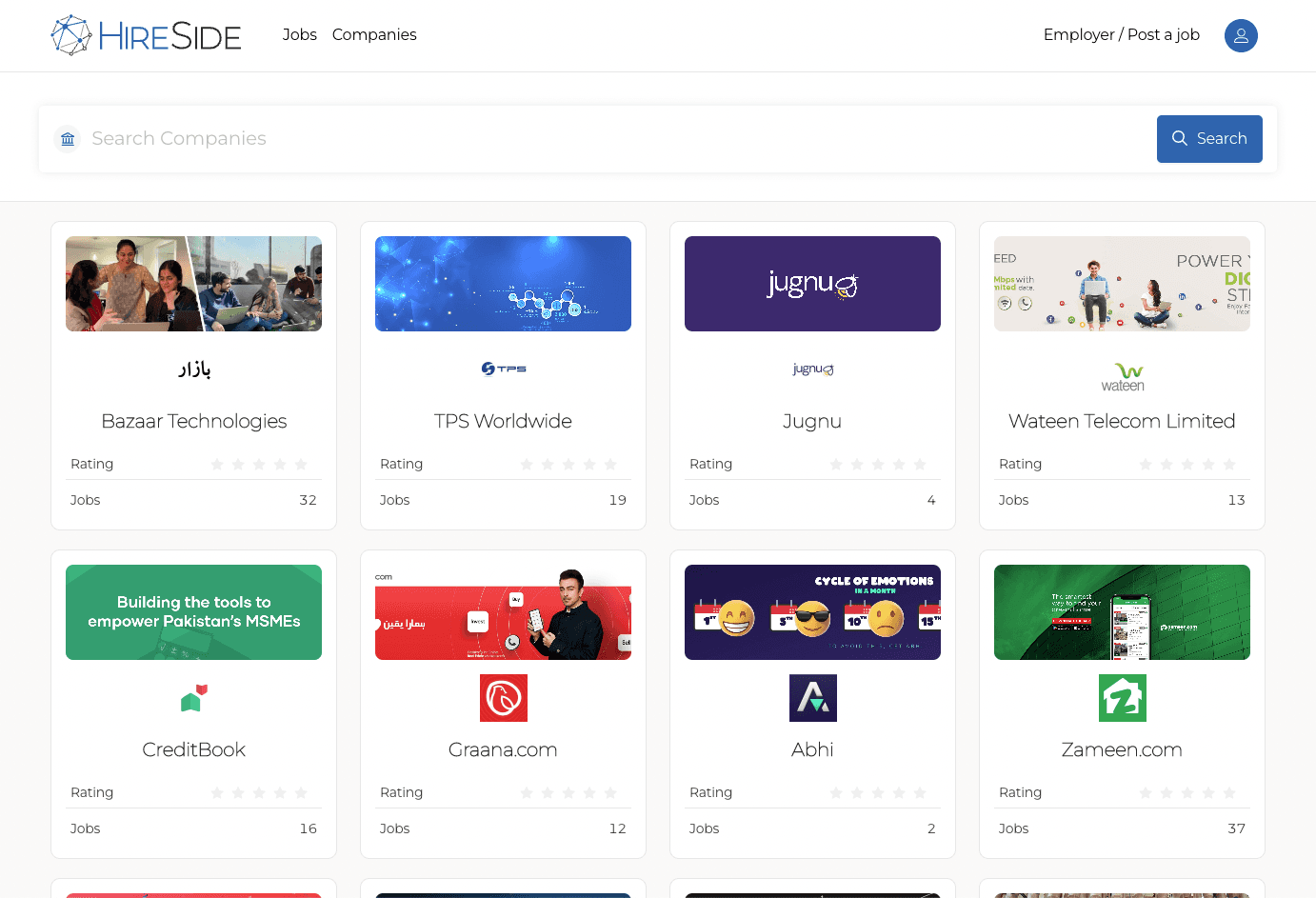Focus the Search Companies input field
This screenshot has height=898, width=1316.
pyautogui.click(x=619, y=139)
